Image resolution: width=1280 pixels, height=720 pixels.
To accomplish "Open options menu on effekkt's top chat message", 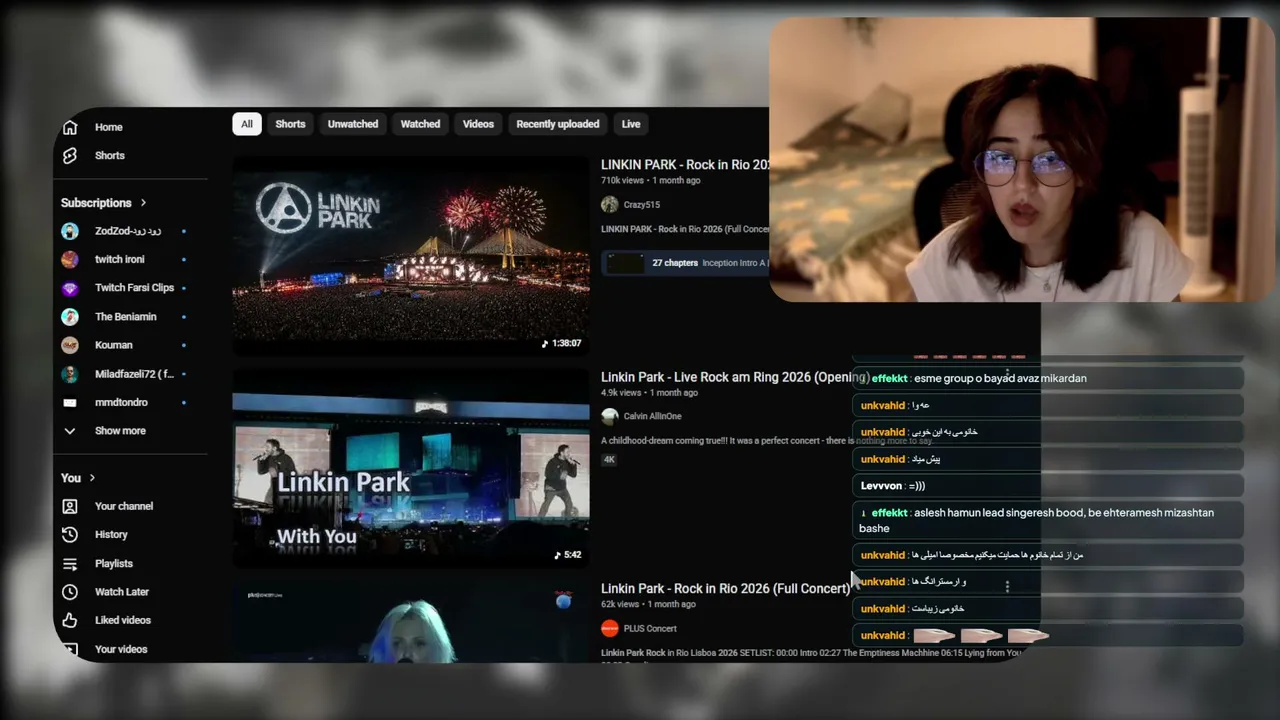I will coord(1007,376).
